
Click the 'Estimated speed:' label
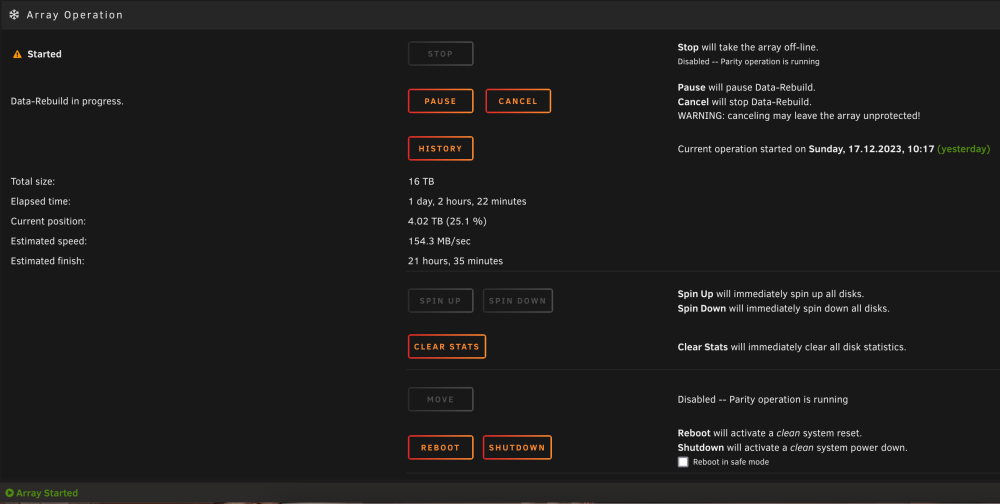(48, 241)
